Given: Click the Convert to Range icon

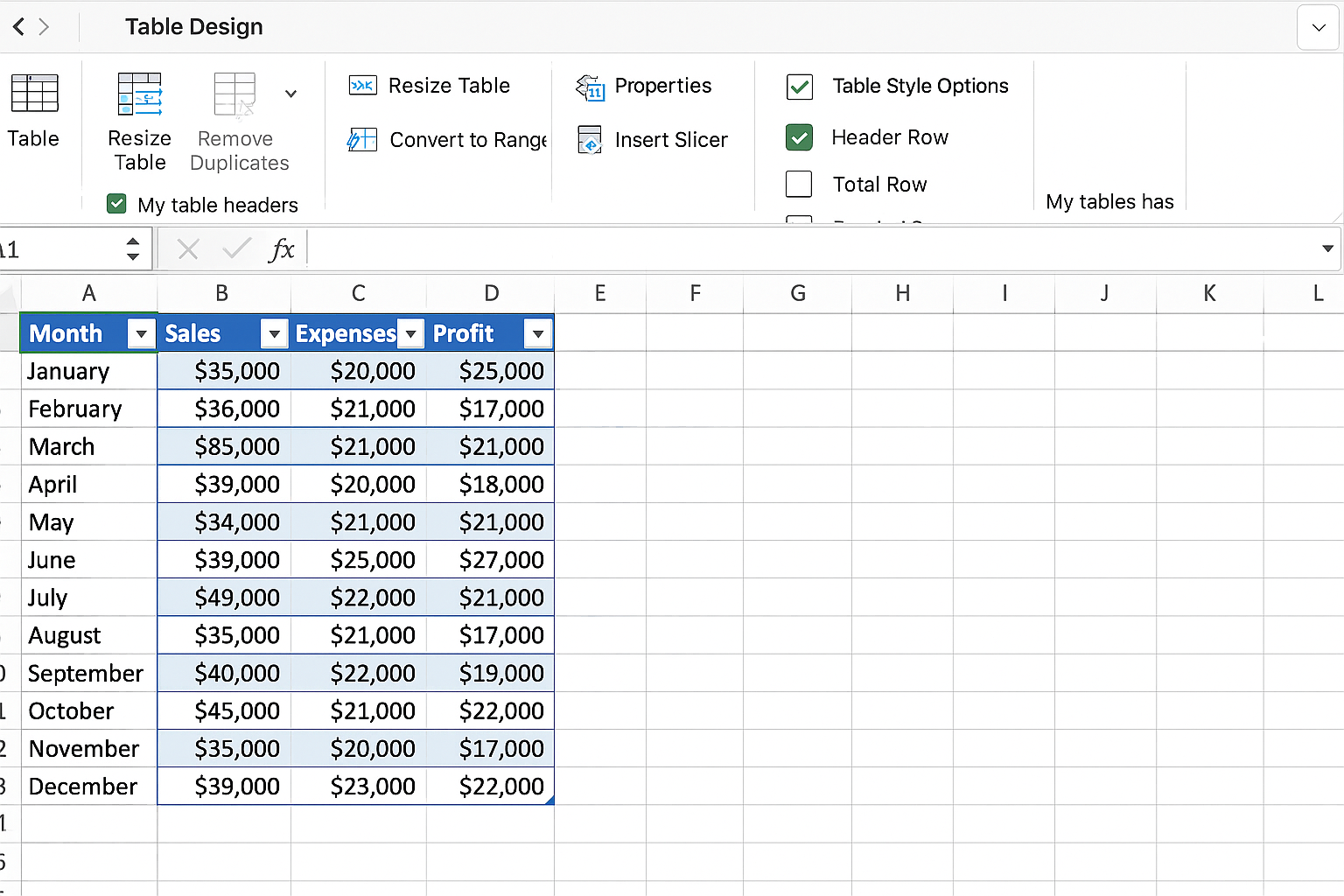Looking at the screenshot, I should click(x=362, y=139).
